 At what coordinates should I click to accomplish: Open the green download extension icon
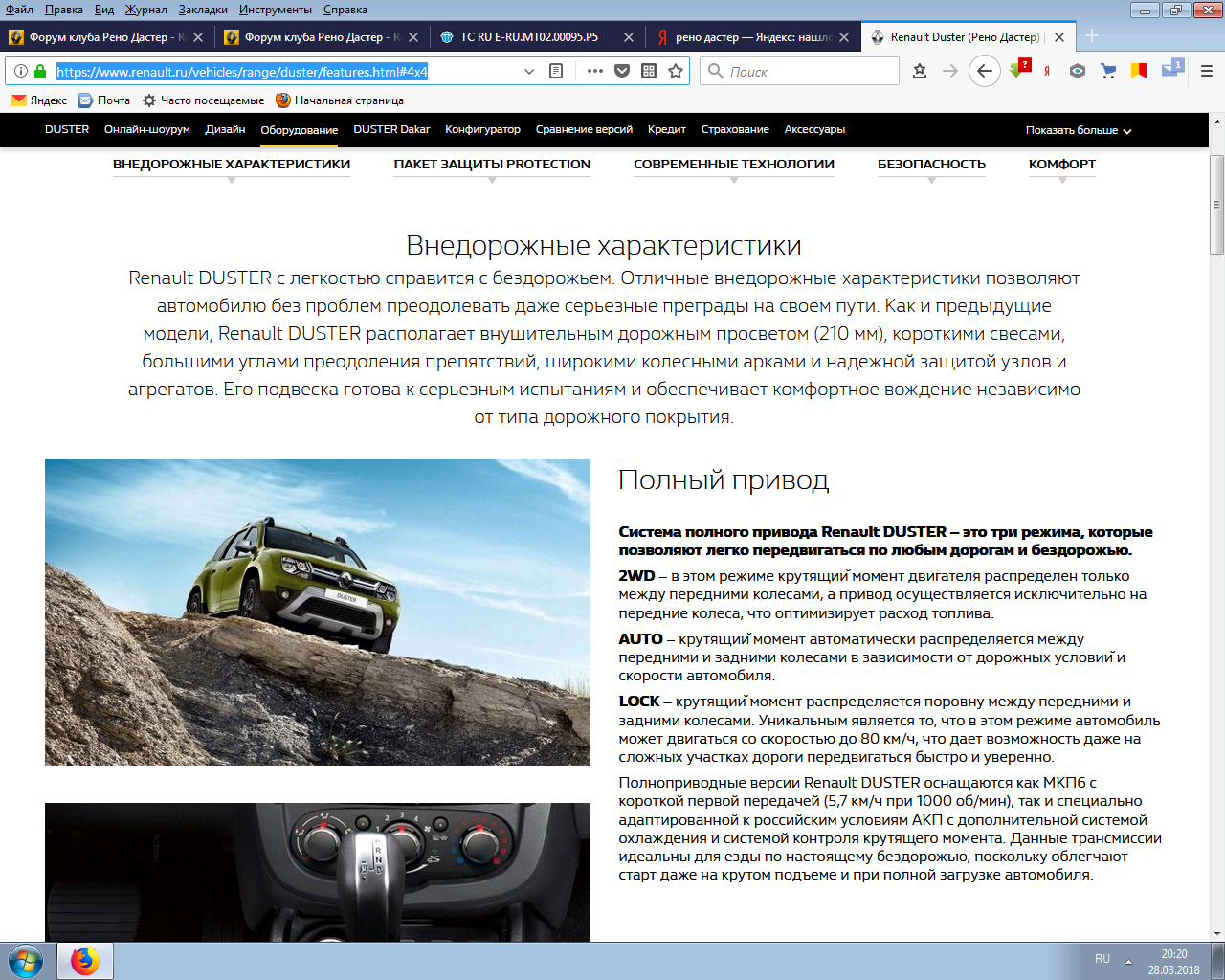pos(1018,69)
